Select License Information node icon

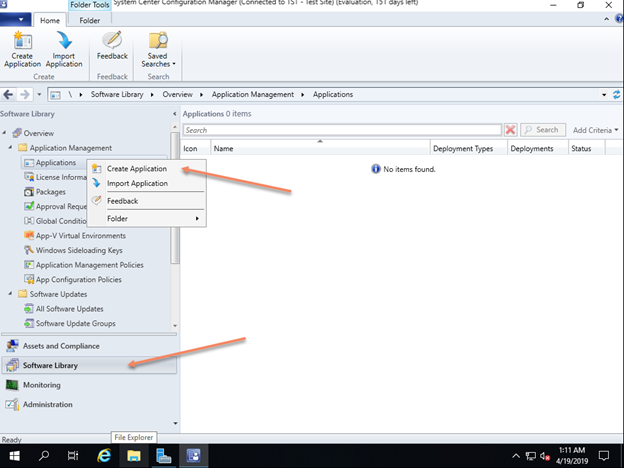pyautogui.click(x=29, y=177)
